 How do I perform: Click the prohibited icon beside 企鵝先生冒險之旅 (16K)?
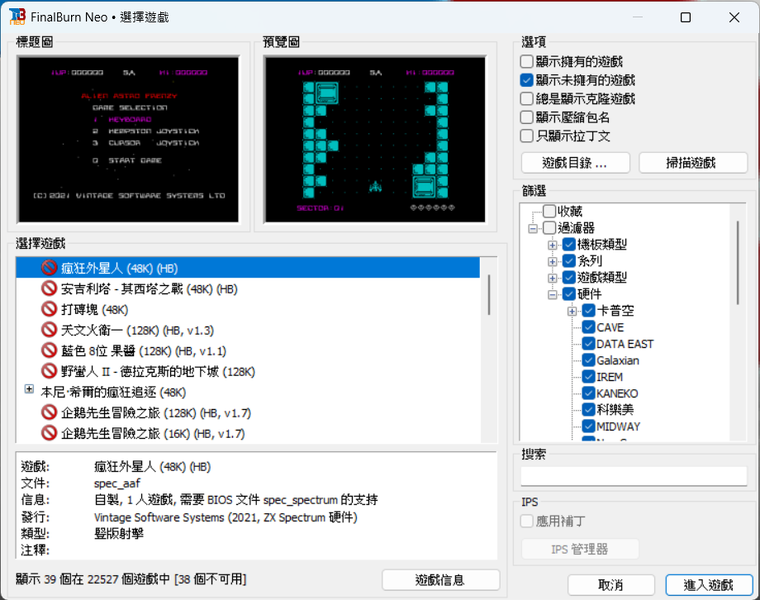(x=49, y=433)
